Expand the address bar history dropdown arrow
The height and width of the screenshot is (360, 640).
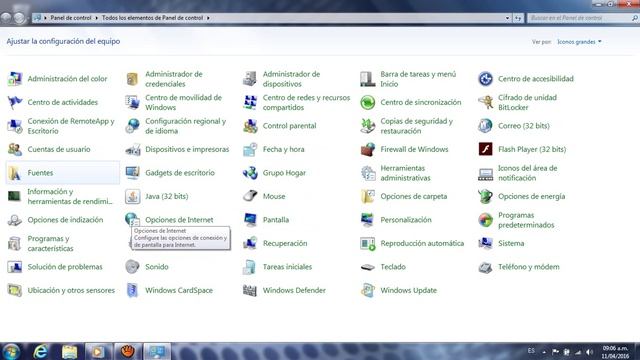(x=507, y=18)
